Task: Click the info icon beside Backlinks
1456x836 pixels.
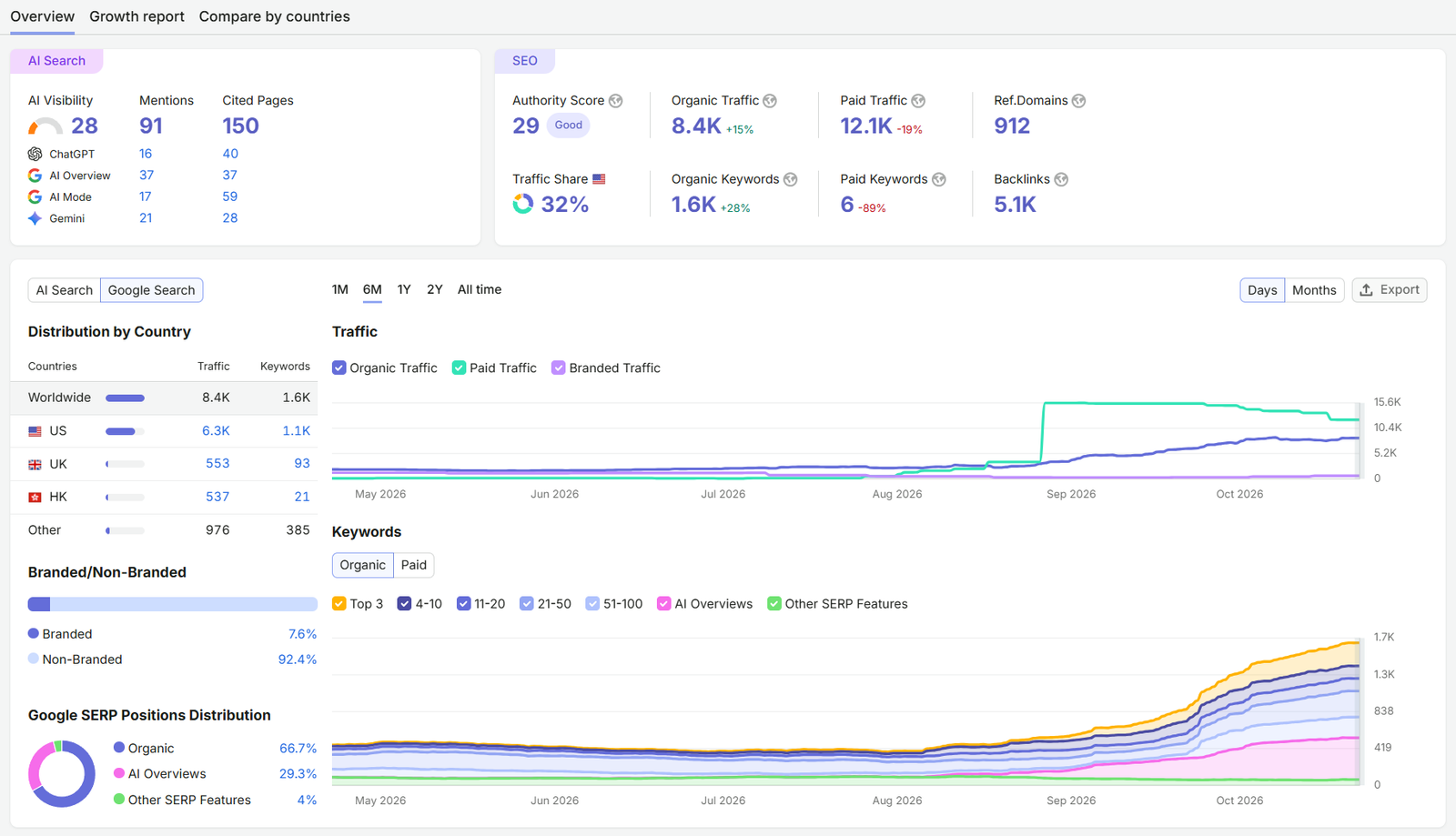Action: pos(1061,179)
